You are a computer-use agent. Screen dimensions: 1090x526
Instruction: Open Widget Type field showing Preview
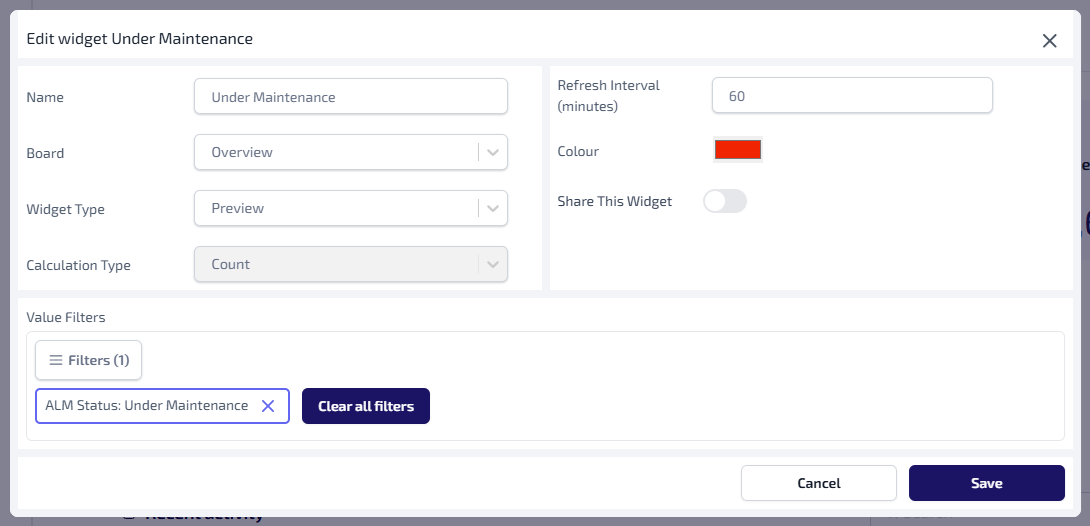coord(336,209)
